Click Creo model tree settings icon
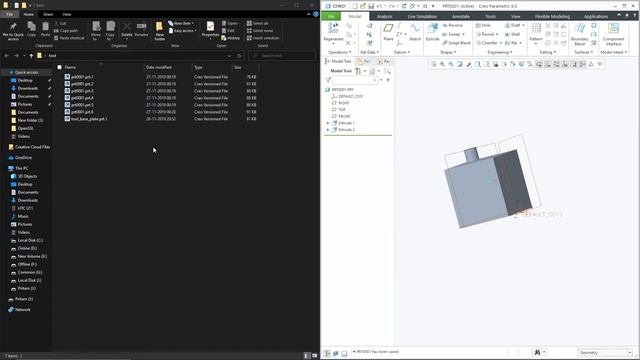The height and width of the screenshot is (360, 640). point(358,71)
